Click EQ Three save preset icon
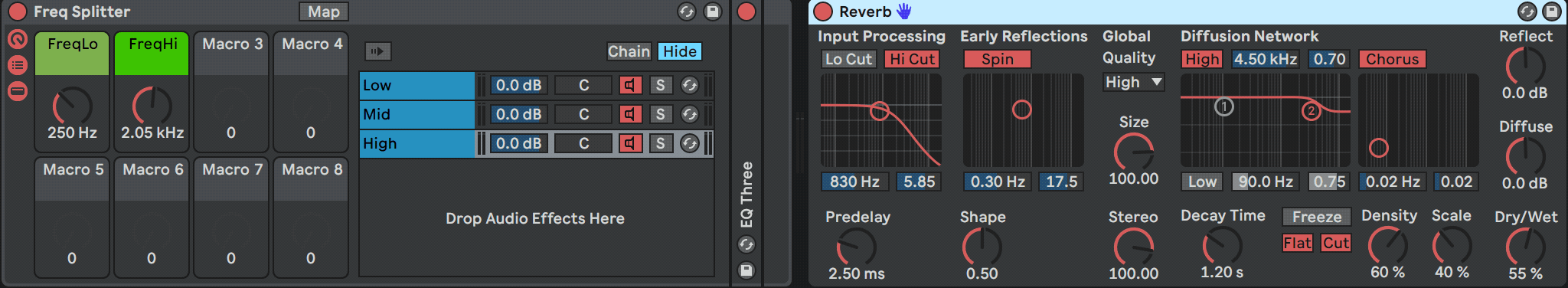This screenshot has width=1568, height=288. tap(746, 270)
